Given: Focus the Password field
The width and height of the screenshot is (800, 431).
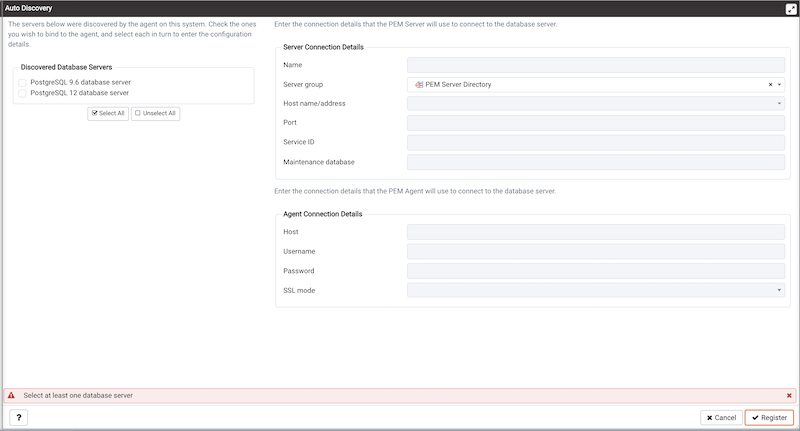Looking at the screenshot, I should click(x=596, y=271).
